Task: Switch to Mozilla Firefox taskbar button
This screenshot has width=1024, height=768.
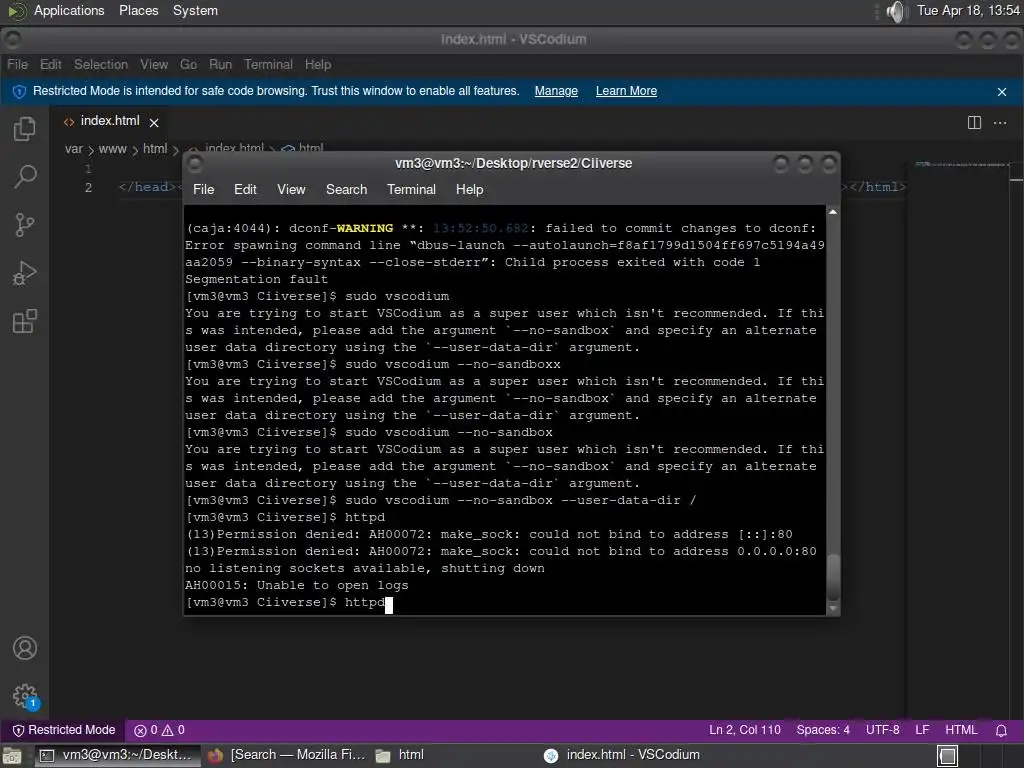Action: 286,755
